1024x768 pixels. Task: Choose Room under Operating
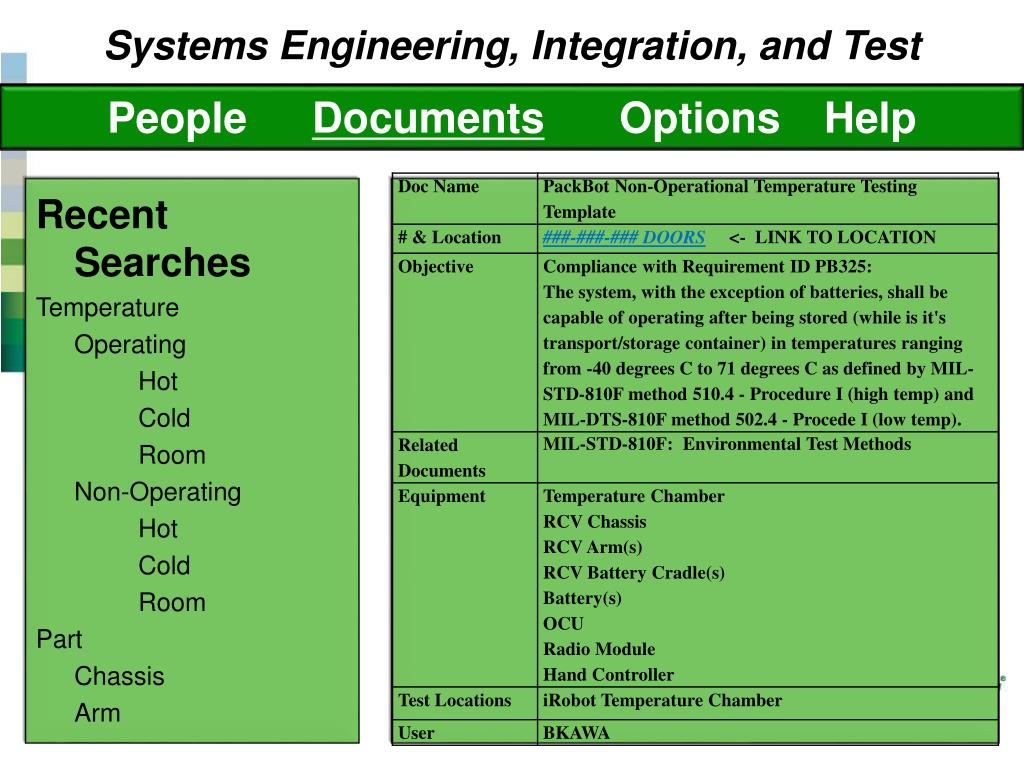(x=172, y=455)
